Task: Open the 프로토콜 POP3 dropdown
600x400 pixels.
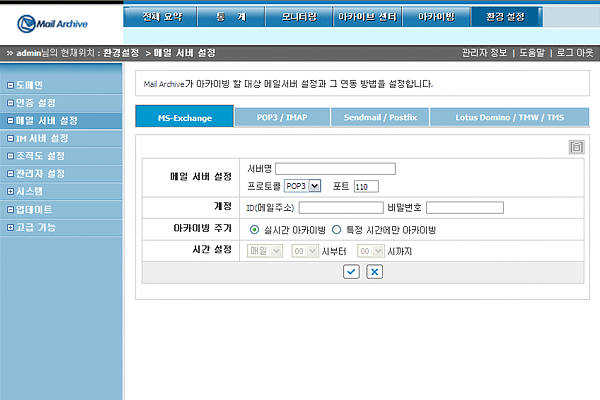Action: pyautogui.click(x=302, y=186)
